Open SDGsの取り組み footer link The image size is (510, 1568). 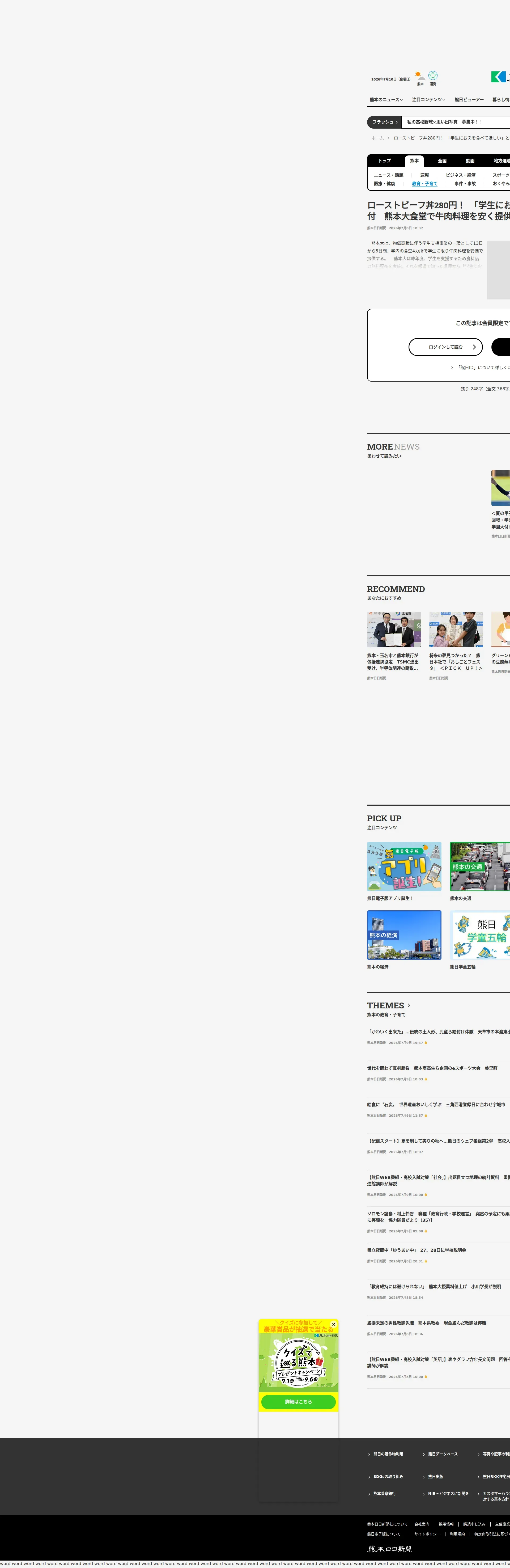(388, 1477)
